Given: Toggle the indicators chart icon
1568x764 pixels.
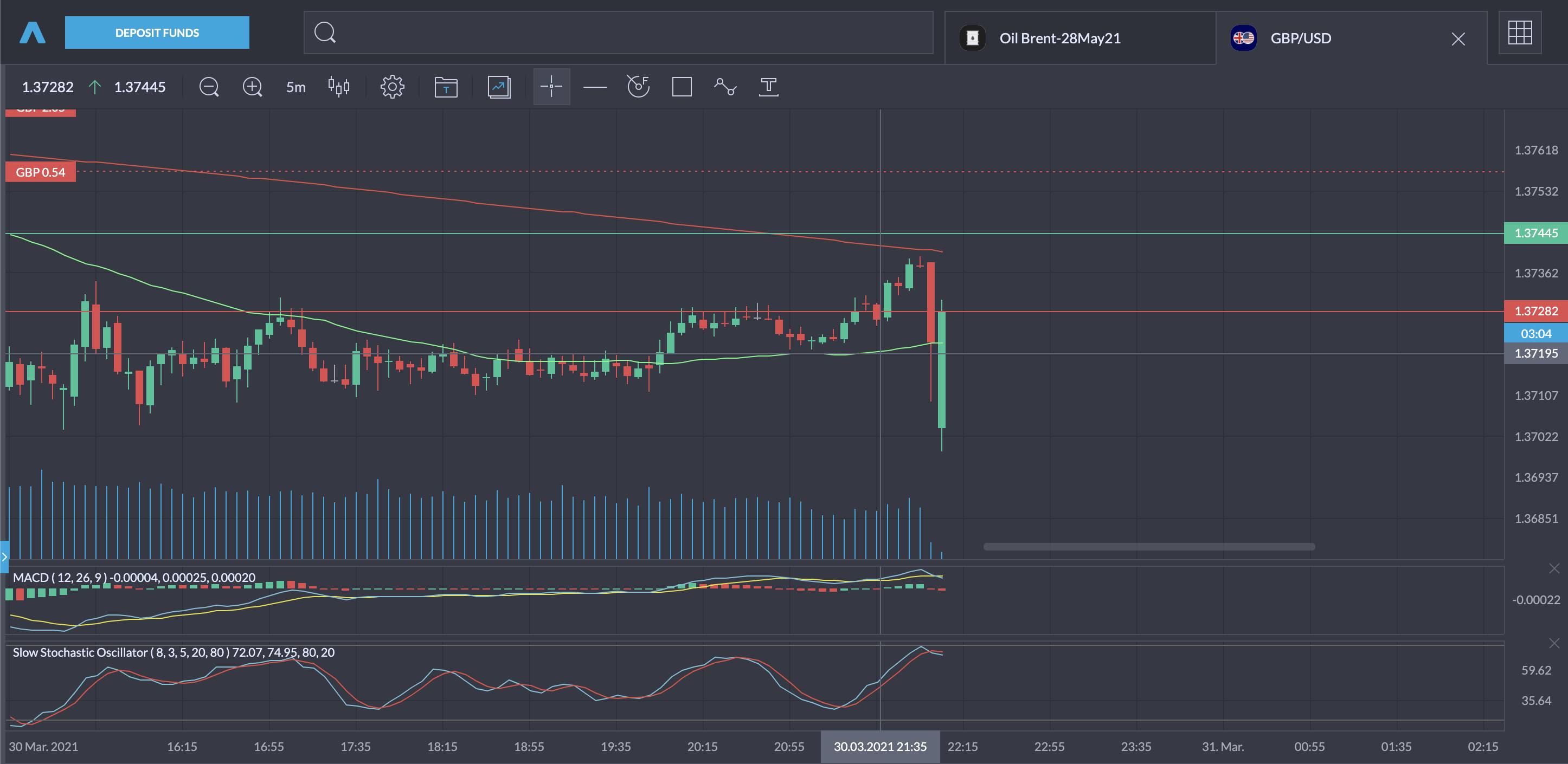Looking at the screenshot, I should coord(498,87).
